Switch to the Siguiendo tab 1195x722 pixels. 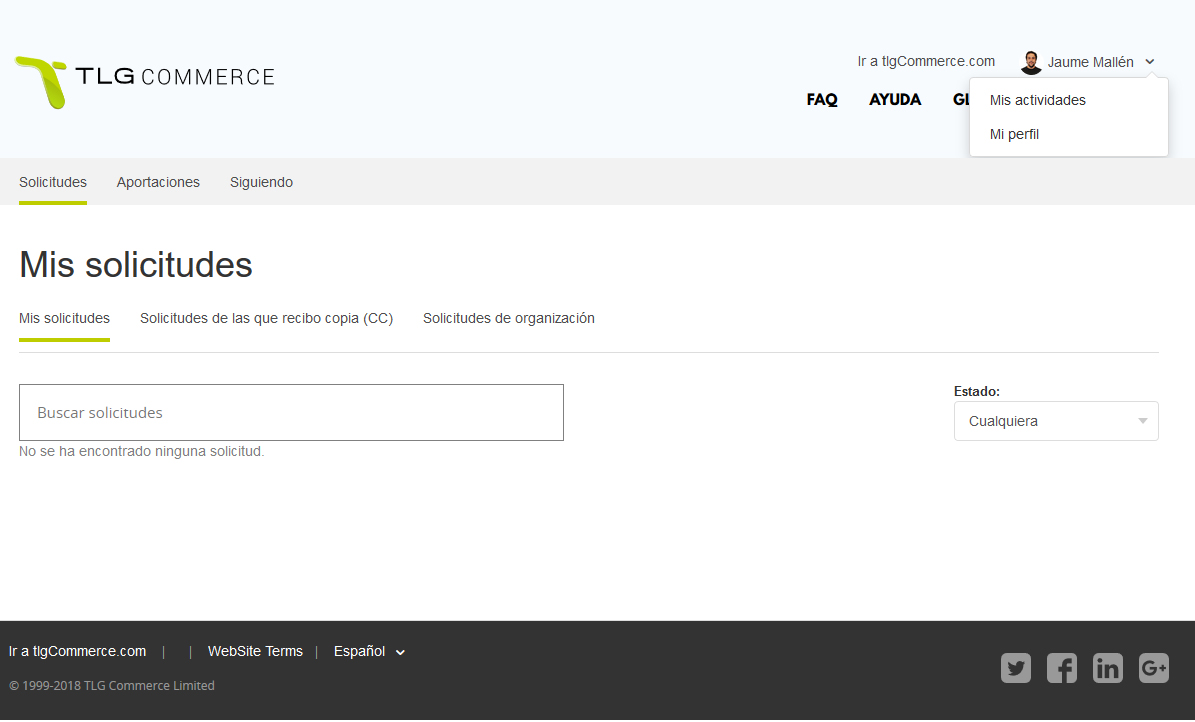pos(261,182)
